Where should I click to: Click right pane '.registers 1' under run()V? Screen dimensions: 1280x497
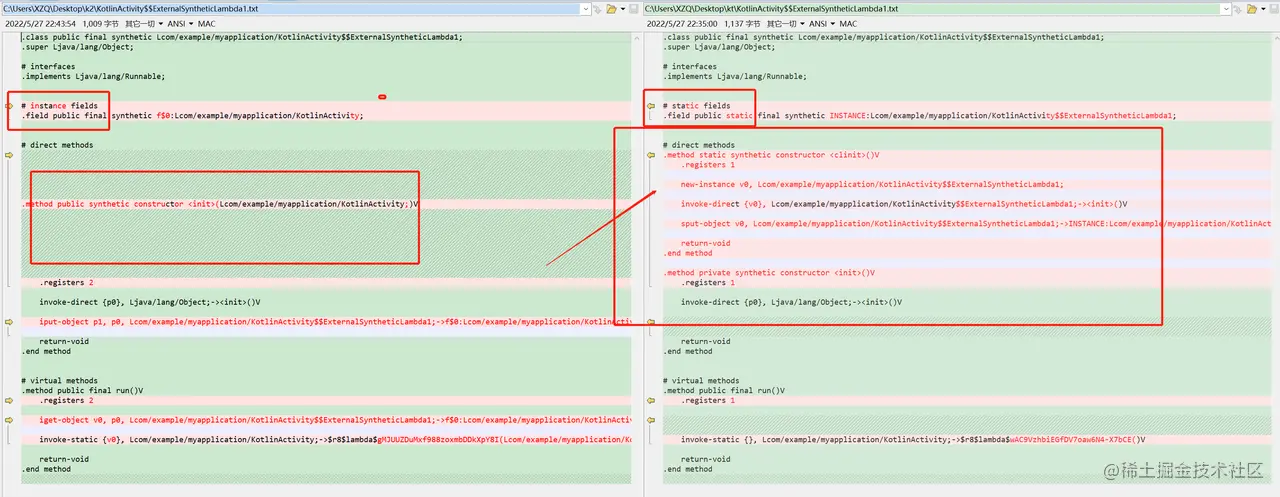[708, 400]
